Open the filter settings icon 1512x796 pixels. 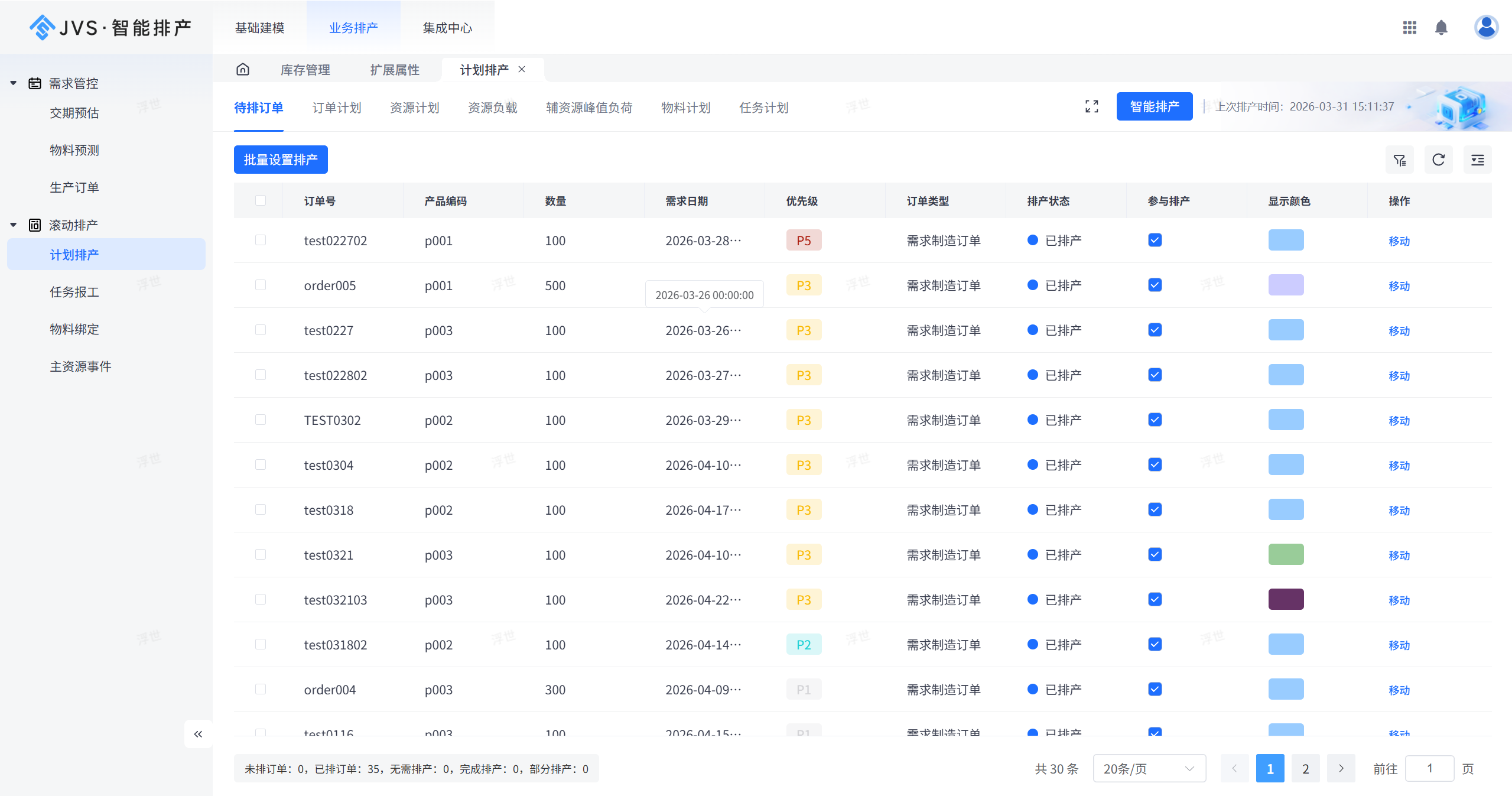point(1399,160)
